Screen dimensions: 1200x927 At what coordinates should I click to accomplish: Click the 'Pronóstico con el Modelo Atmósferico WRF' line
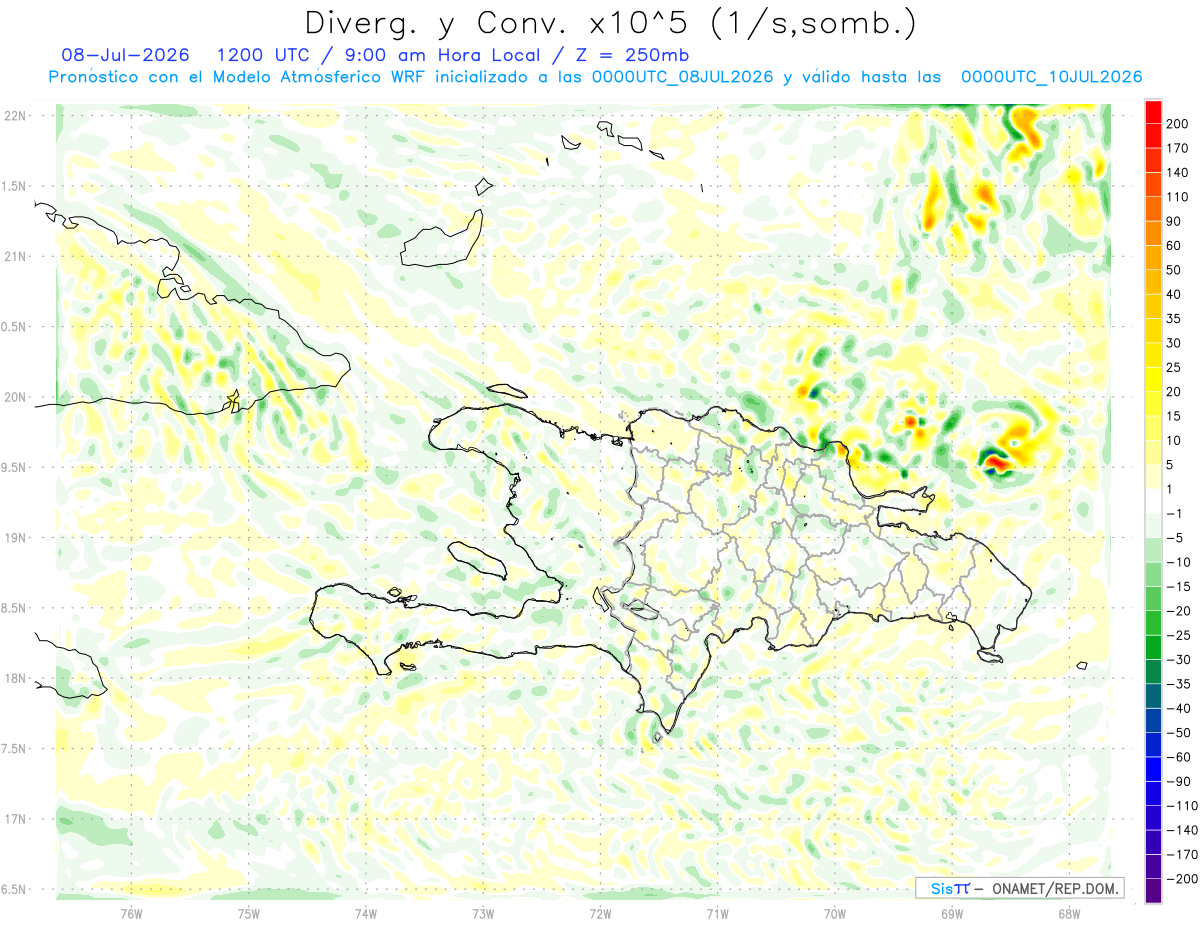pyautogui.click(x=238, y=77)
